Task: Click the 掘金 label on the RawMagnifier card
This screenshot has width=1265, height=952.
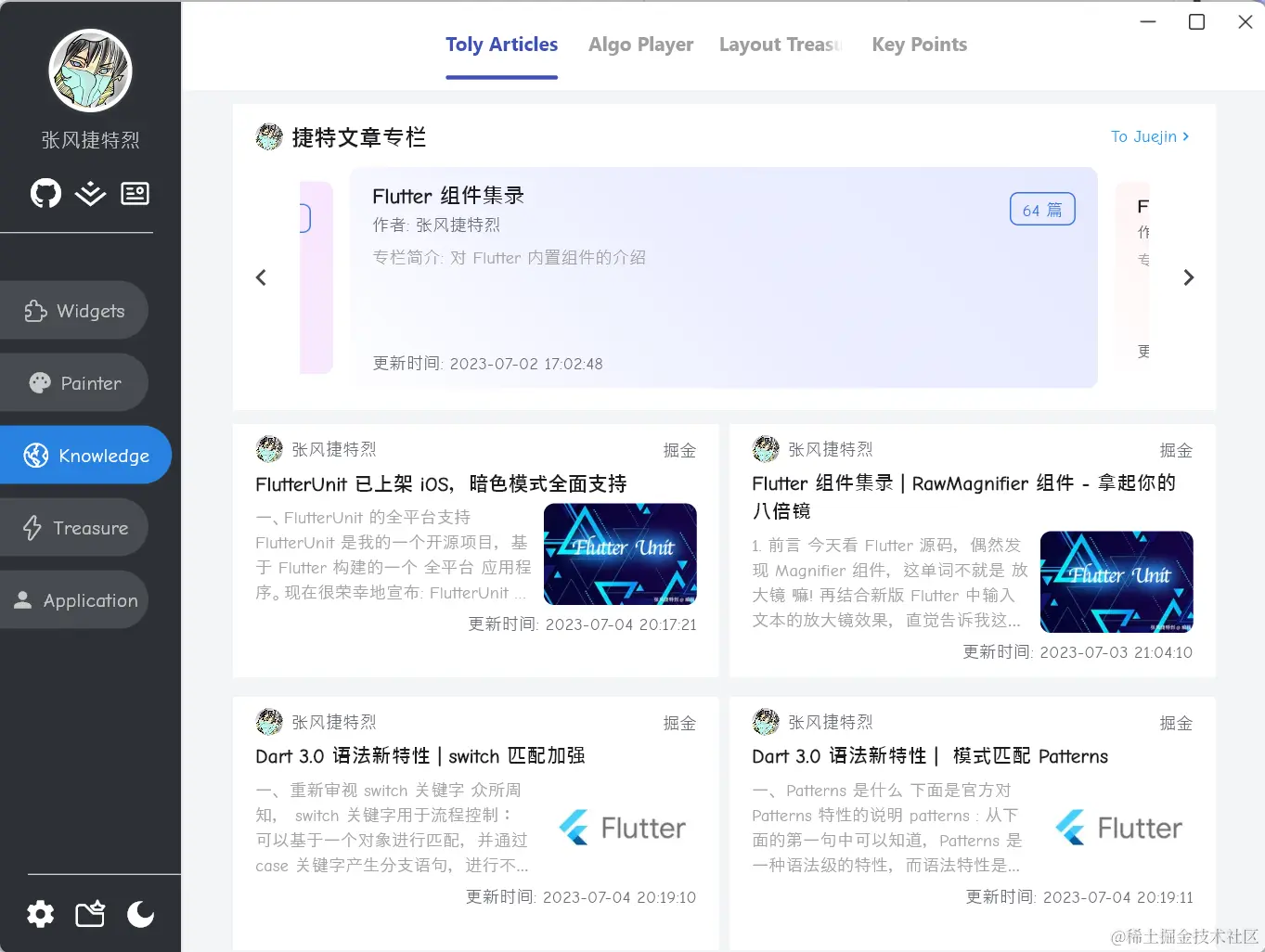Action: tap(1176, 450)
